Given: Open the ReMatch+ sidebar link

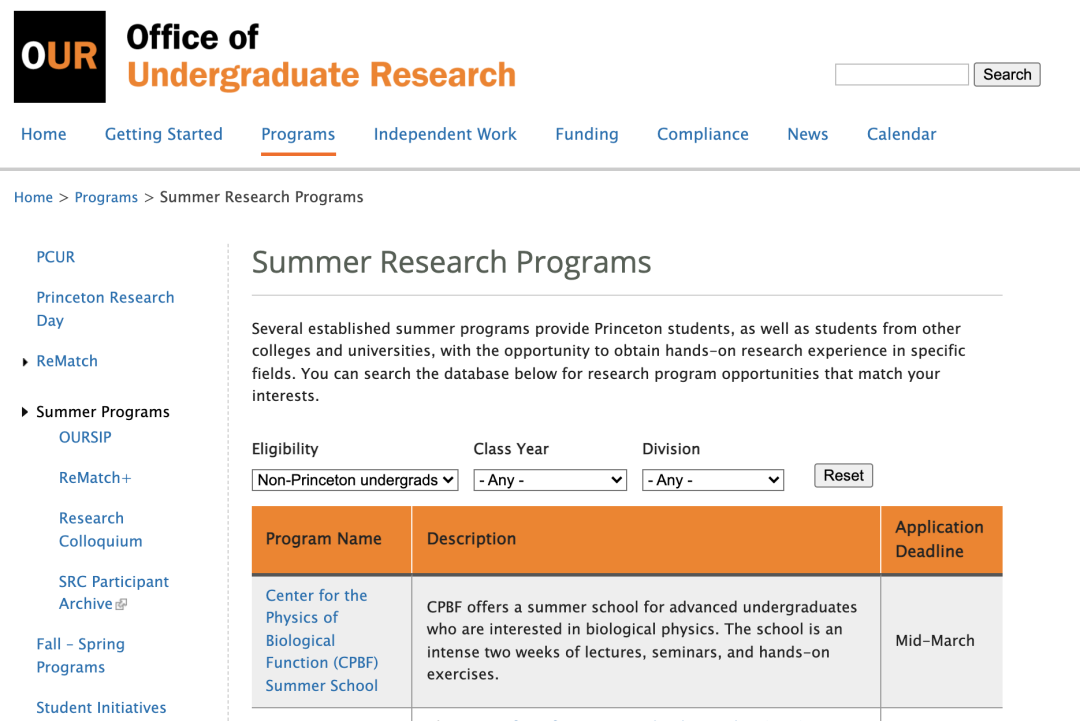Looking at the screenshot, I should click(94, 477).
